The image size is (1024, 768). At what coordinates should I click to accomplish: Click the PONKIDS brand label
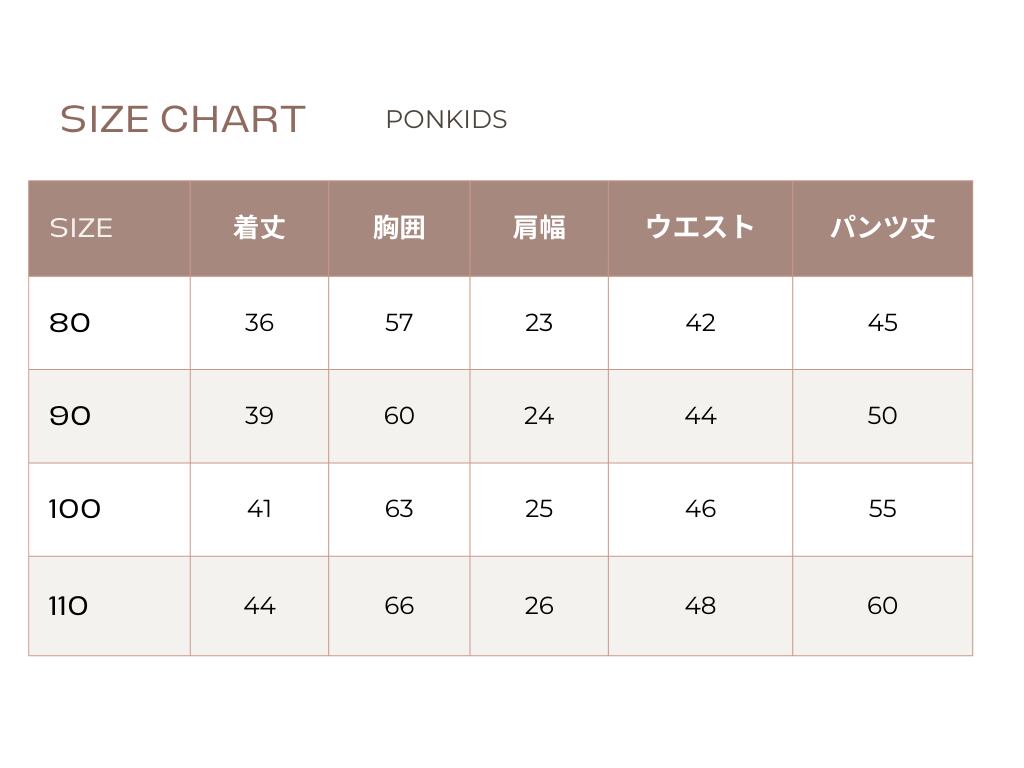446,119
